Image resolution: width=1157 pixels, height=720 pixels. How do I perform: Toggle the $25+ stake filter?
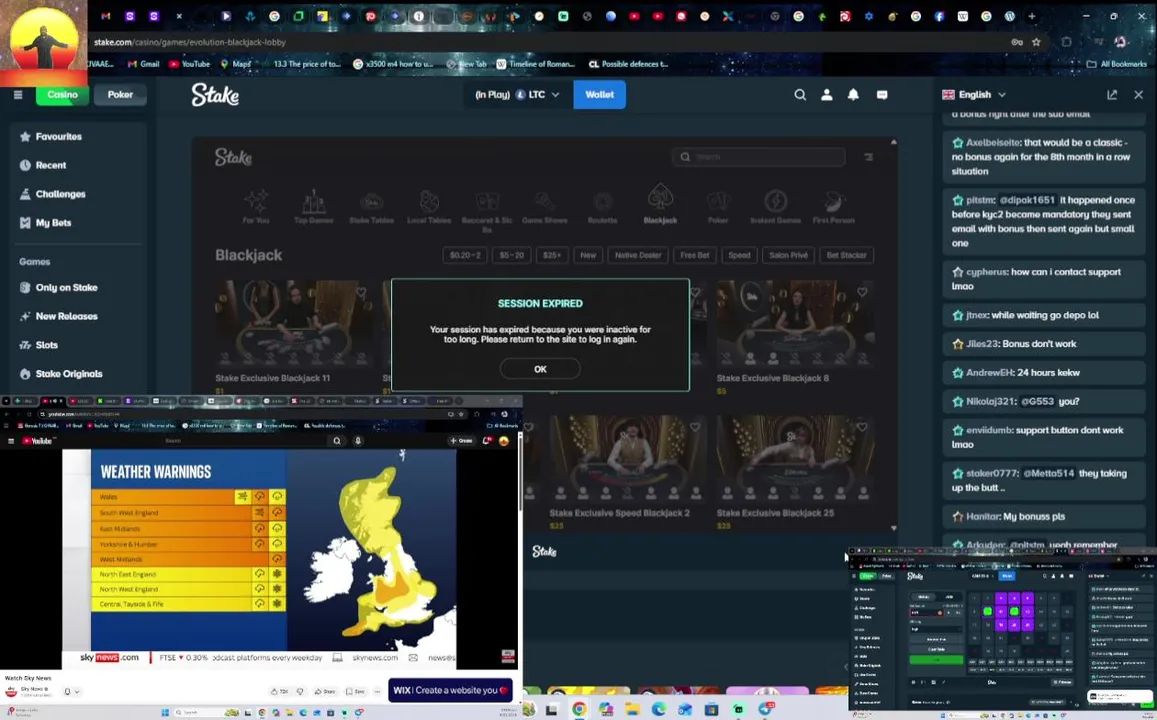point(552,255)
